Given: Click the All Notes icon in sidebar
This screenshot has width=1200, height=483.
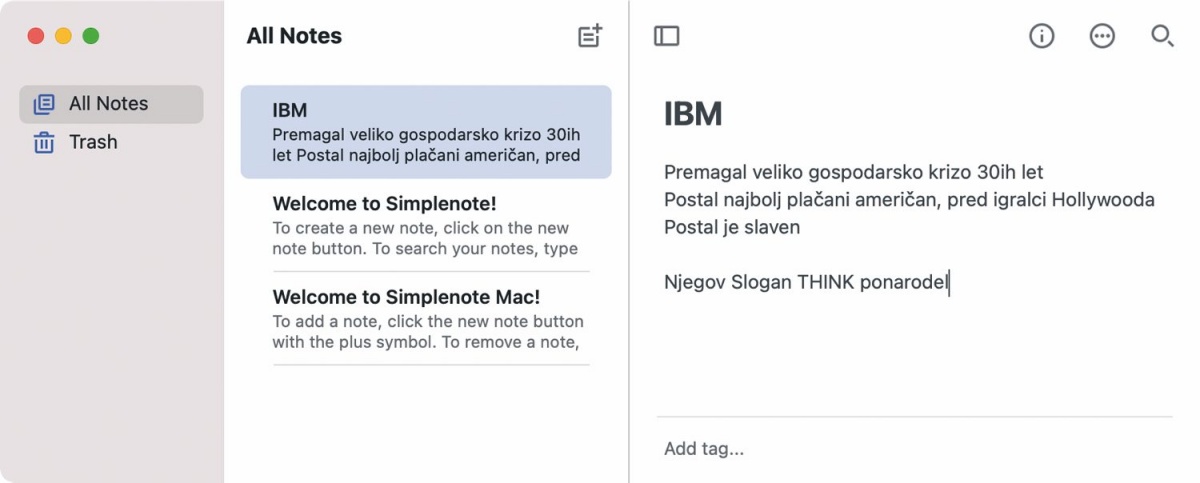Looking at the screenshot, I should coord(44,104).
